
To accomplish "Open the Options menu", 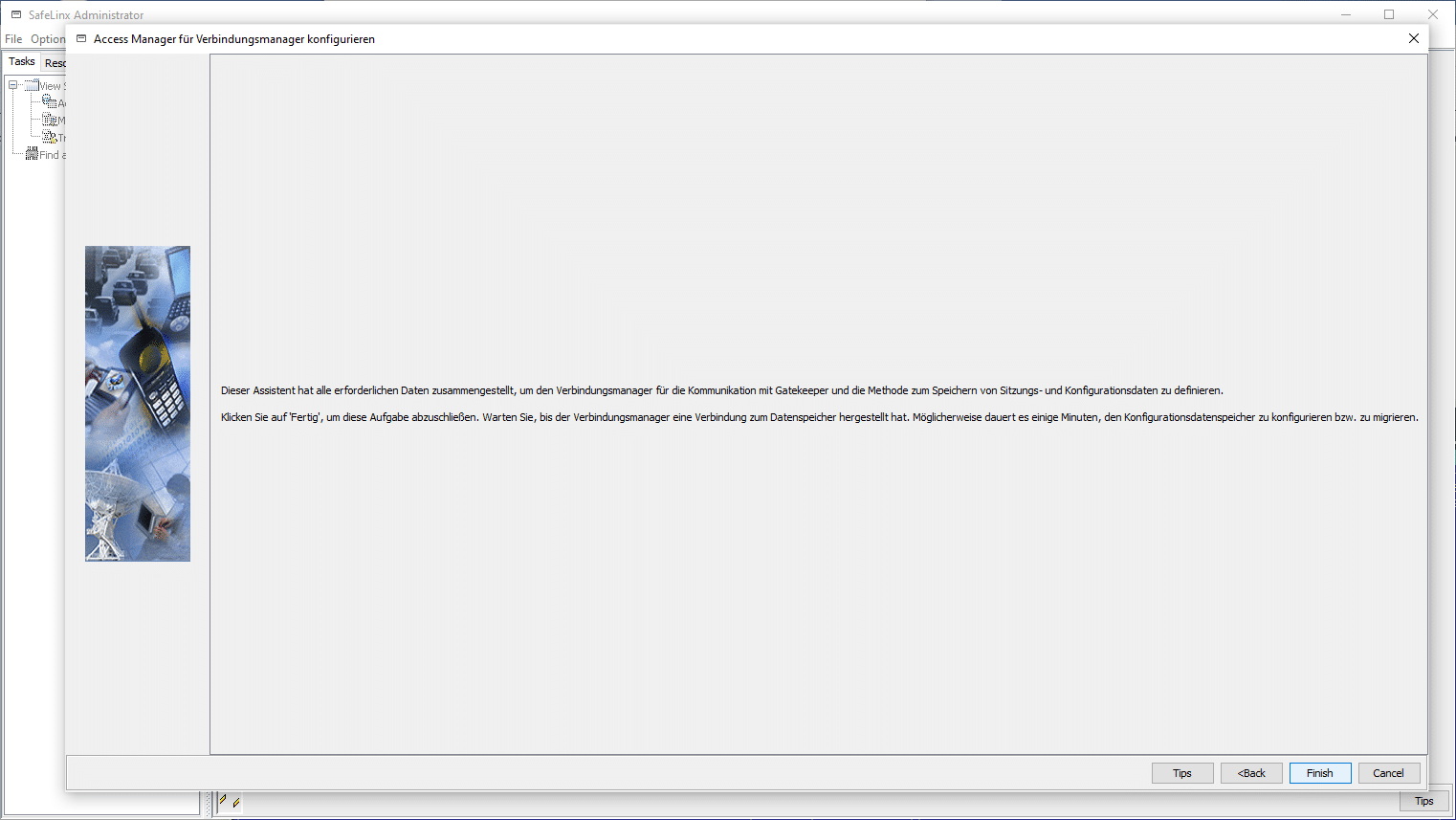I will coord(47,39).
